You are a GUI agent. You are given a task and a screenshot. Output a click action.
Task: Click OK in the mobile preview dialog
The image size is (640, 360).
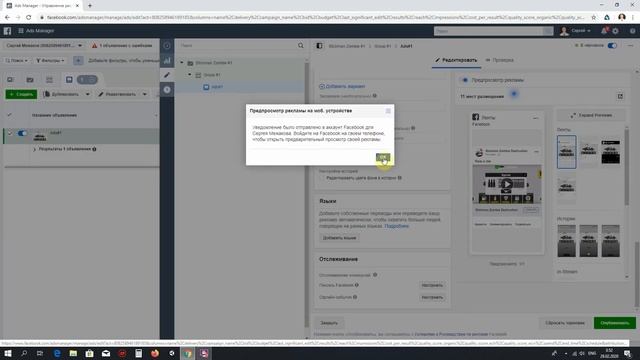(383, 158)
